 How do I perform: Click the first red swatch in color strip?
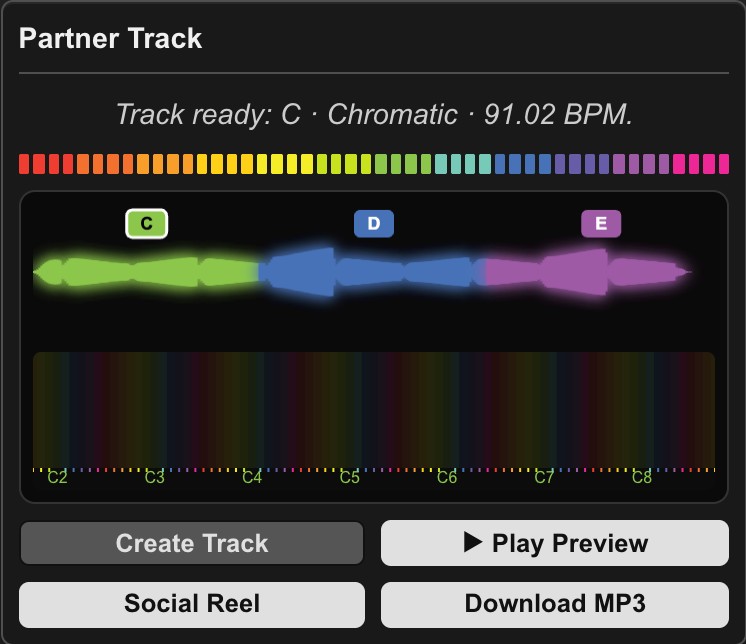point(24,164)
